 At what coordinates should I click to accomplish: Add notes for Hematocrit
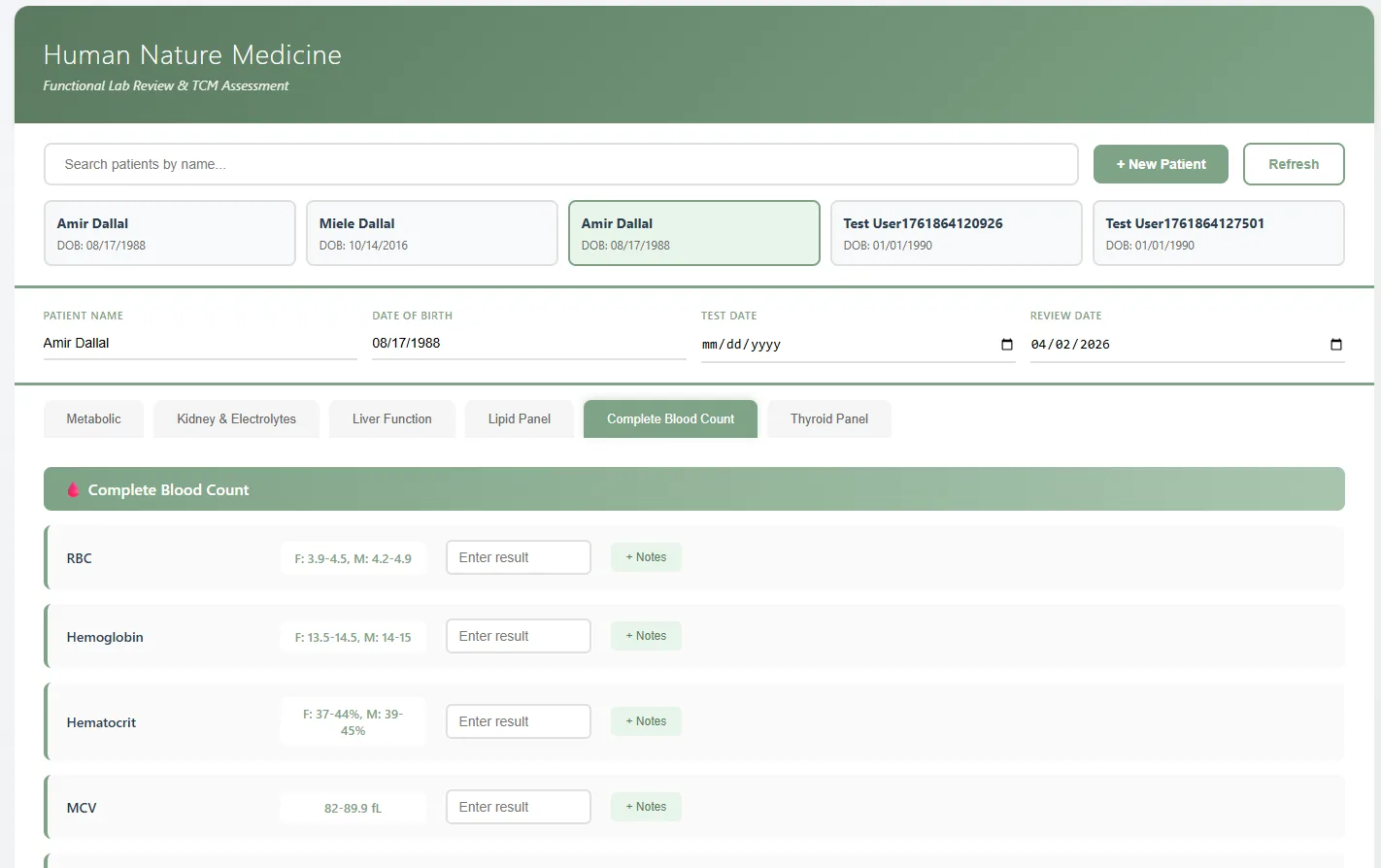coord(646,721)
